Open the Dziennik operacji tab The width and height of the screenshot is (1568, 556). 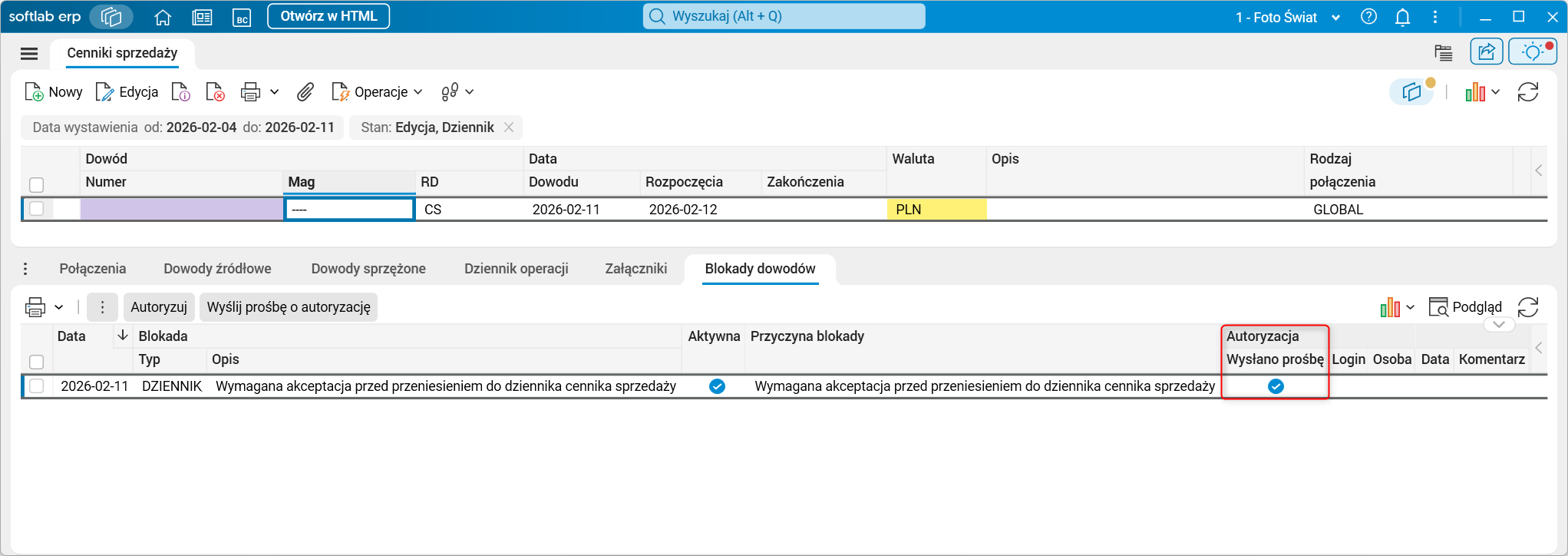517,269
